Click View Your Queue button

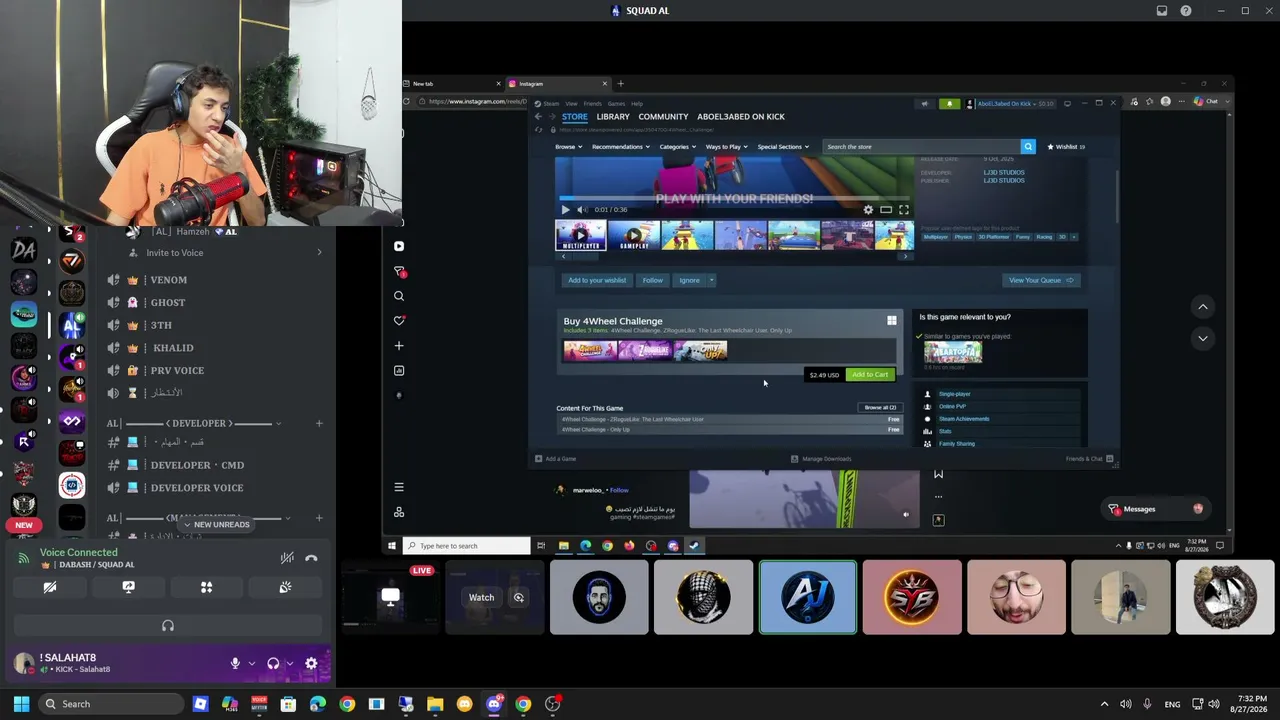point(1041,280)
